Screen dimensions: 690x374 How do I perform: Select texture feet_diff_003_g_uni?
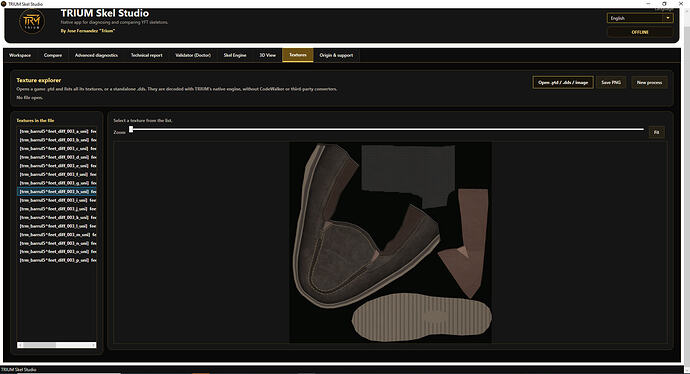point(57,183)
